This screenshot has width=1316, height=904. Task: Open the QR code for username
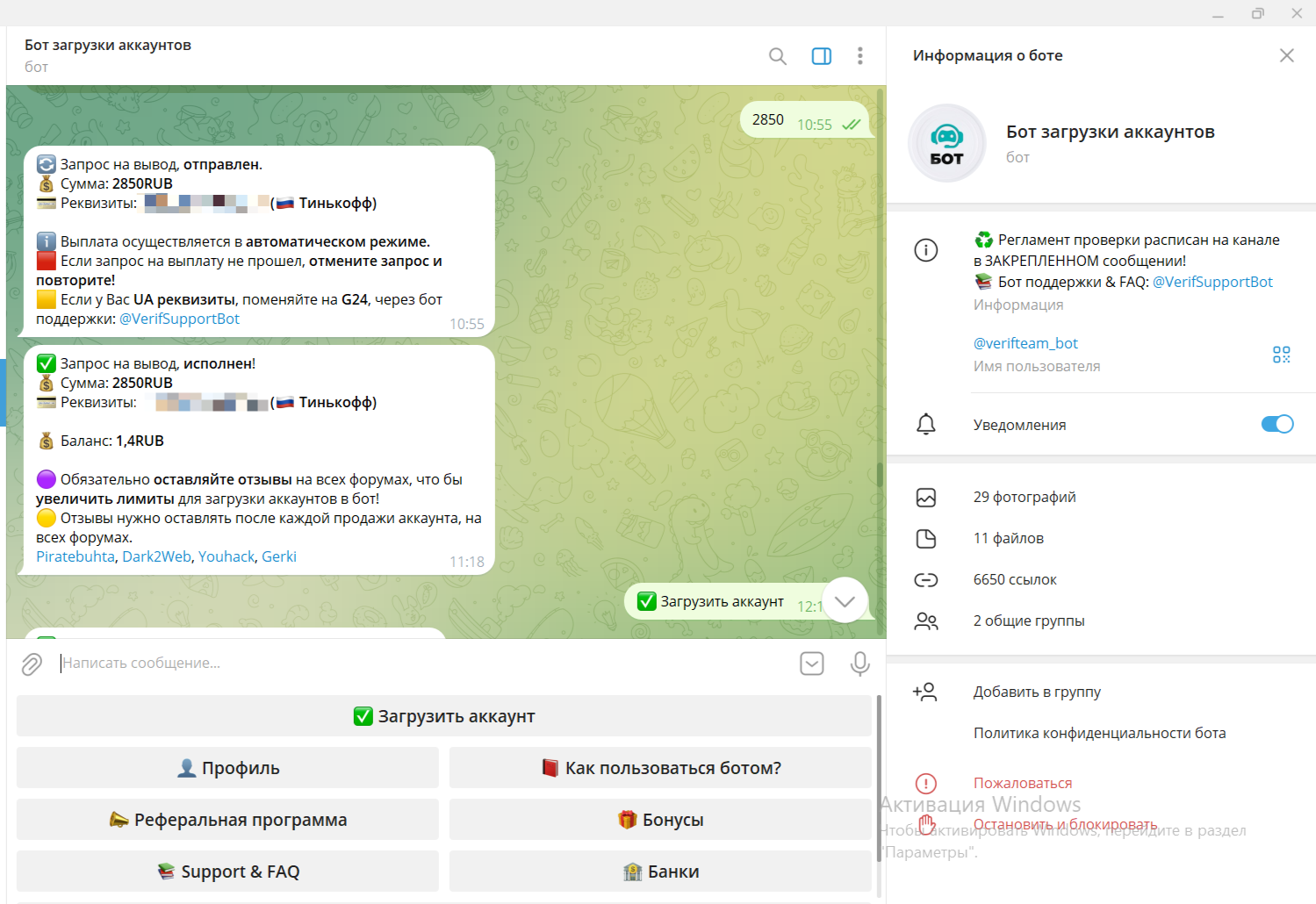(1281, 355)
